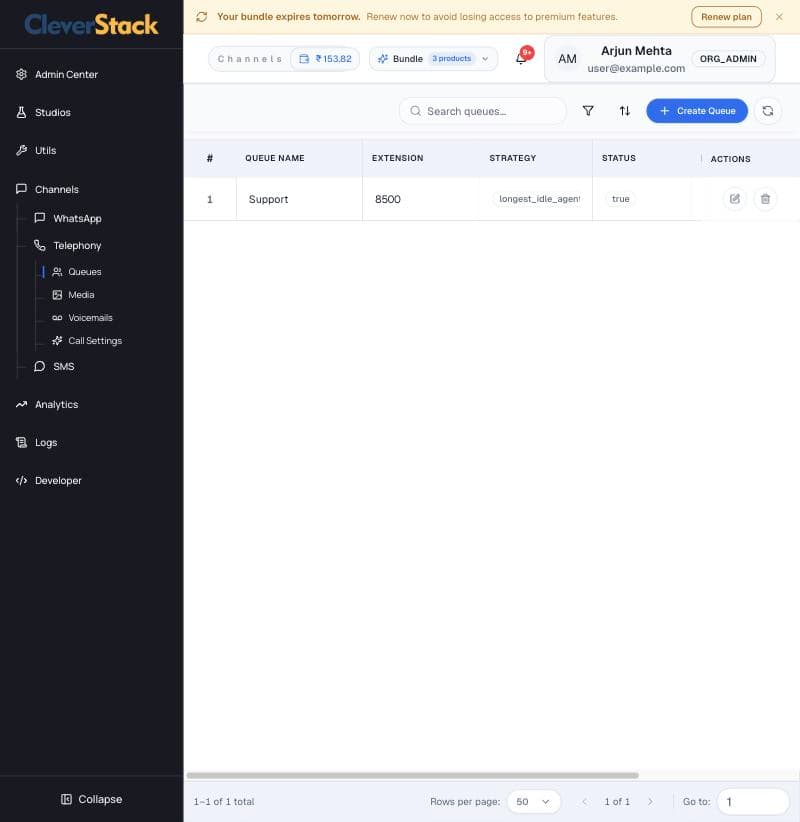Click the horizontal table scrollbar

point(413,775)
